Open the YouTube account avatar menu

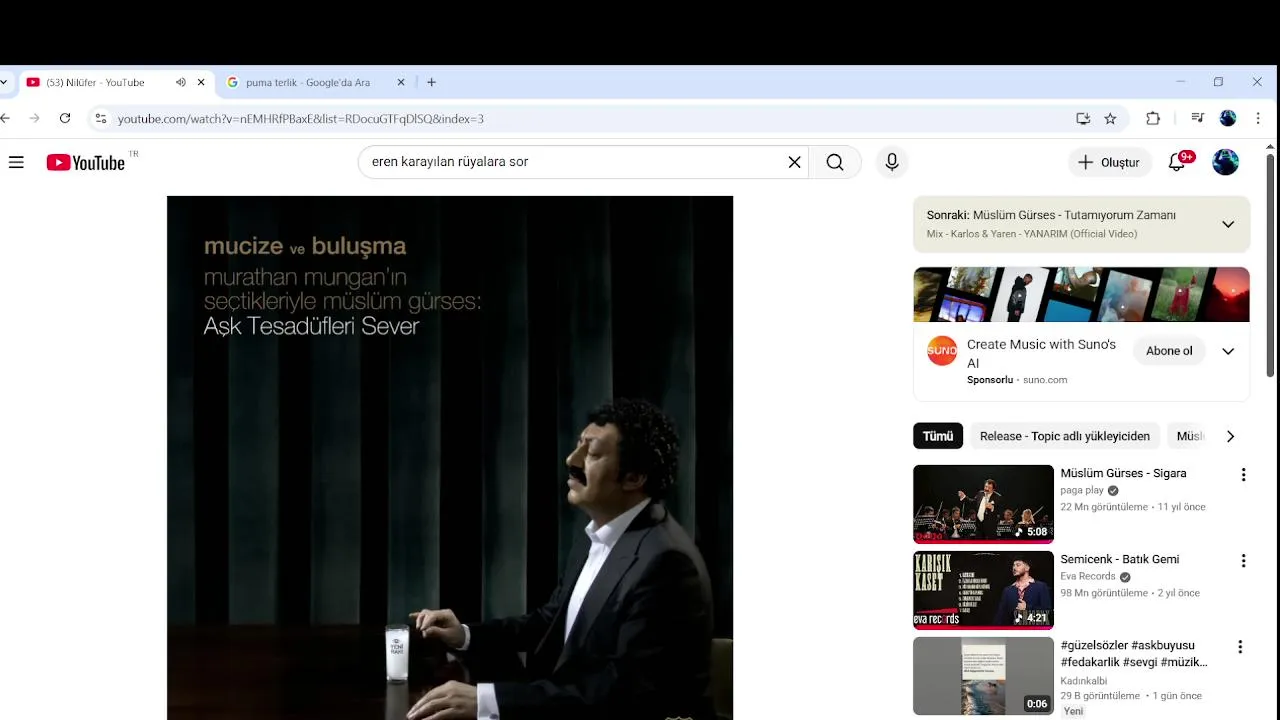[1225, 162]
